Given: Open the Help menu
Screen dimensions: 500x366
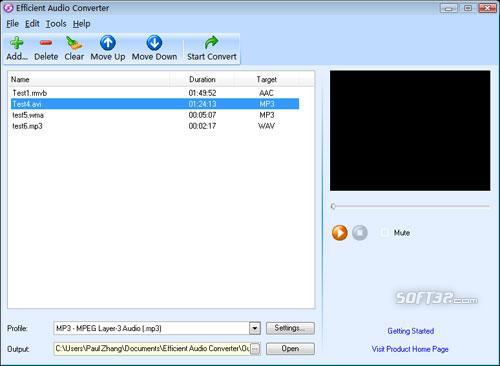Looking at the screenshot, I should point(82,24).
